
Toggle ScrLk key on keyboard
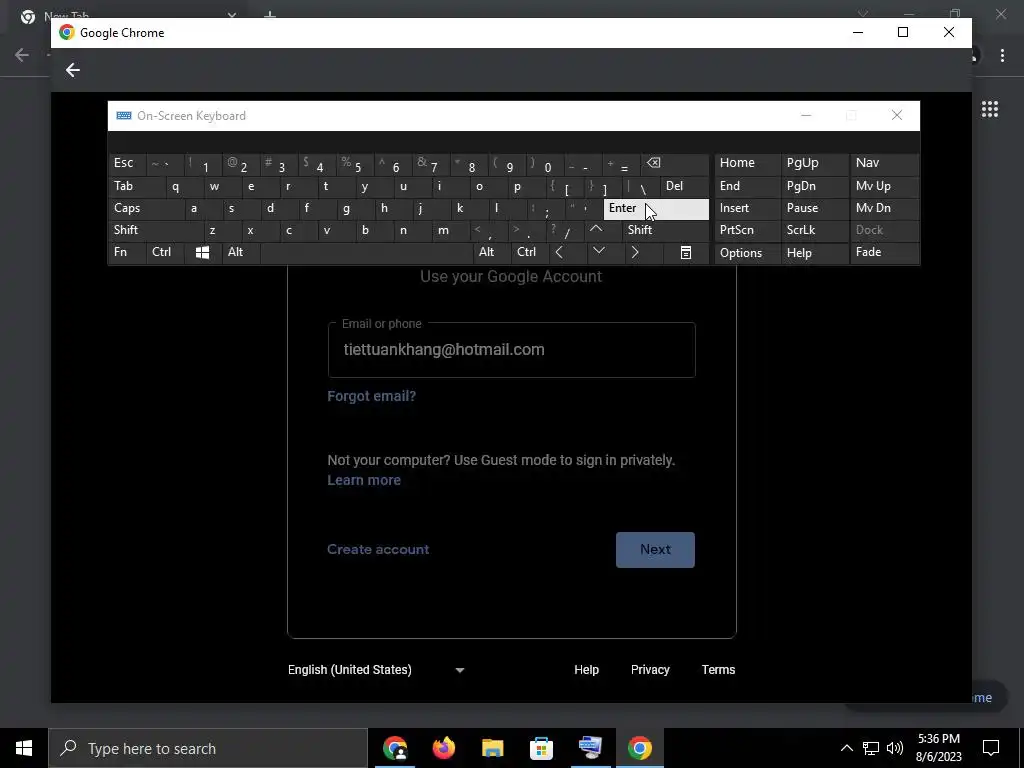coord(814,230)
